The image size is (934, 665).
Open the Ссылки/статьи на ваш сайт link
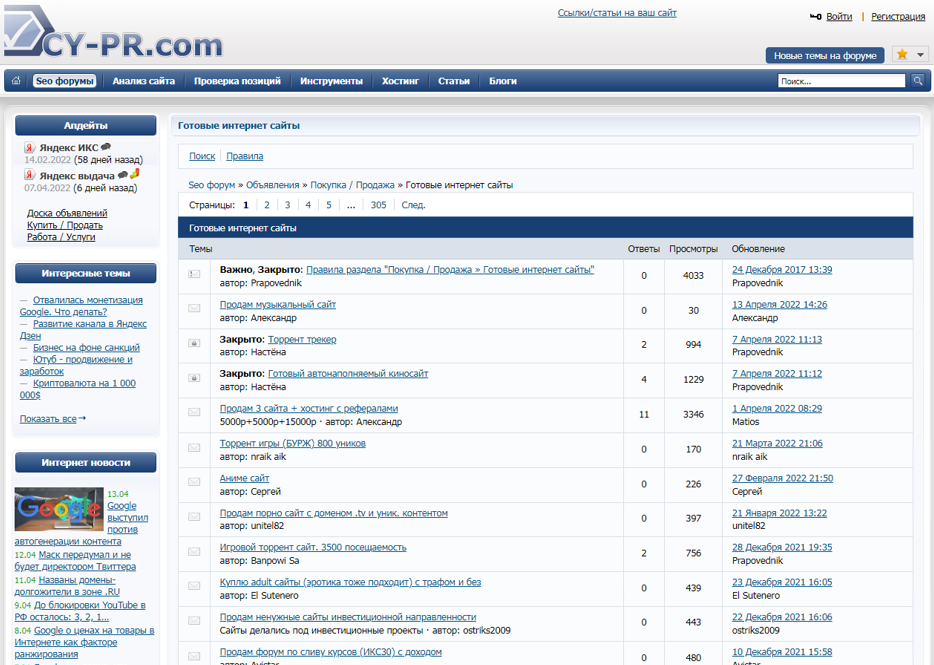coord(617,13)
